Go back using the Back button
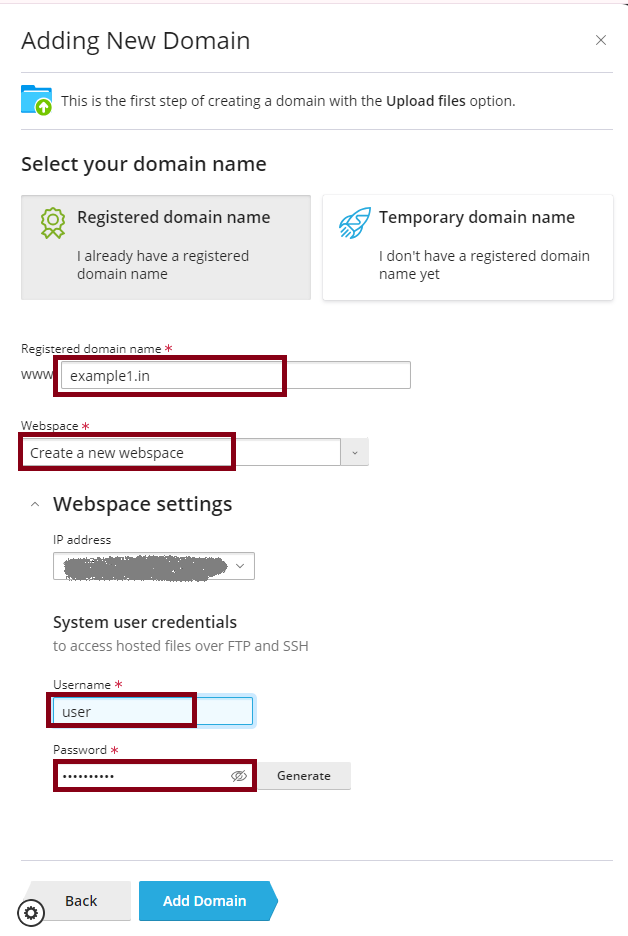Viewport: 628px width, 936px height. 80,901
